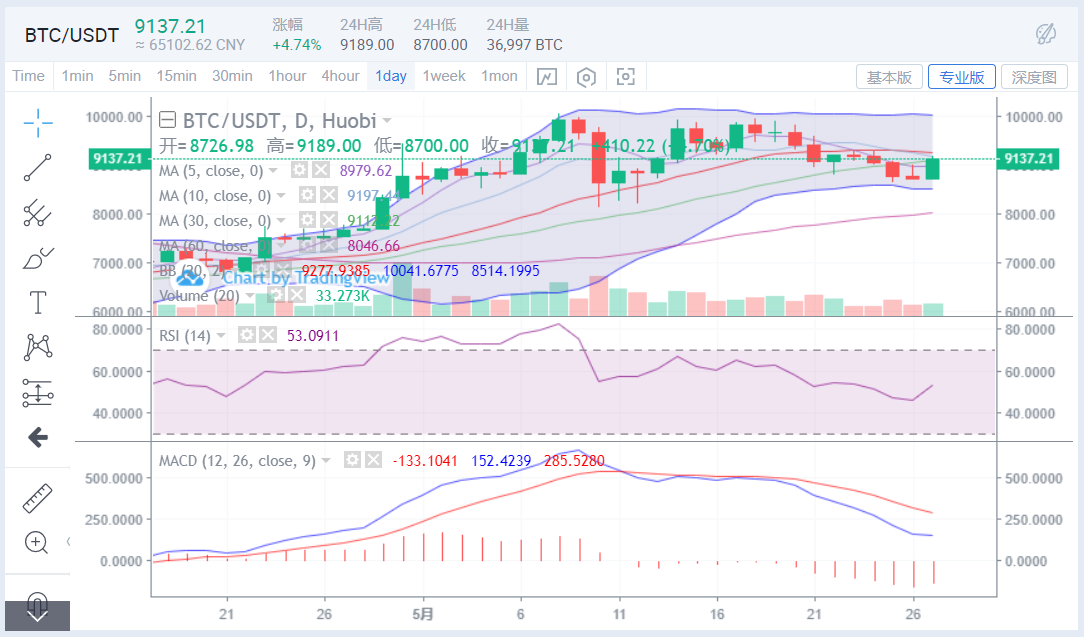Screen dimensions: 1084x637
Task: Open settings for MA (60, close, 0)
Action: tap(308, 246)
